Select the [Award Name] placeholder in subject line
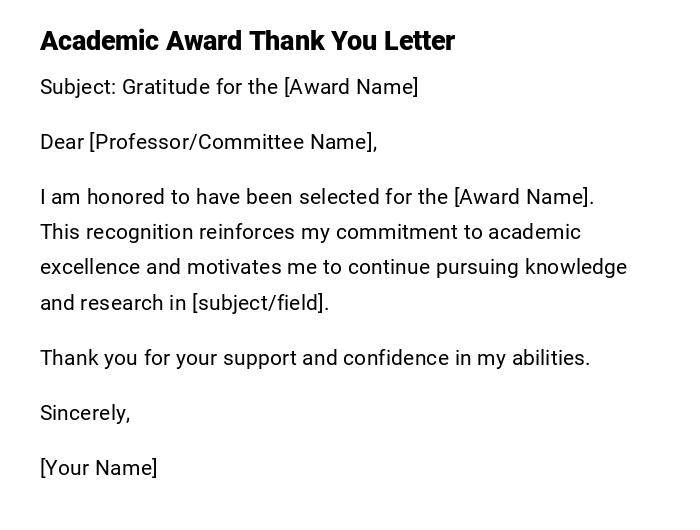Image resolution: width=700 pixels, height=530 pixels. click(351, 87)
